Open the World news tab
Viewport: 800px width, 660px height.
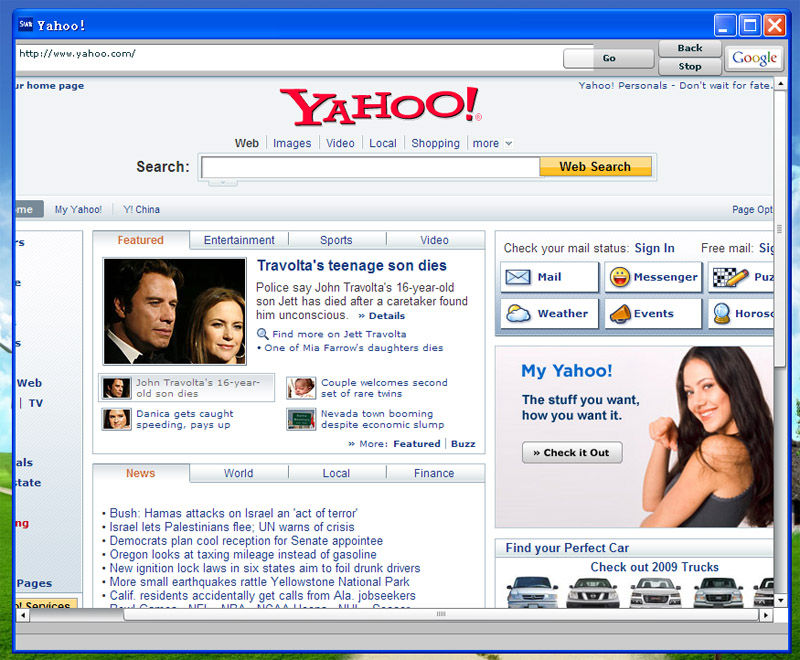coord(238,473)
